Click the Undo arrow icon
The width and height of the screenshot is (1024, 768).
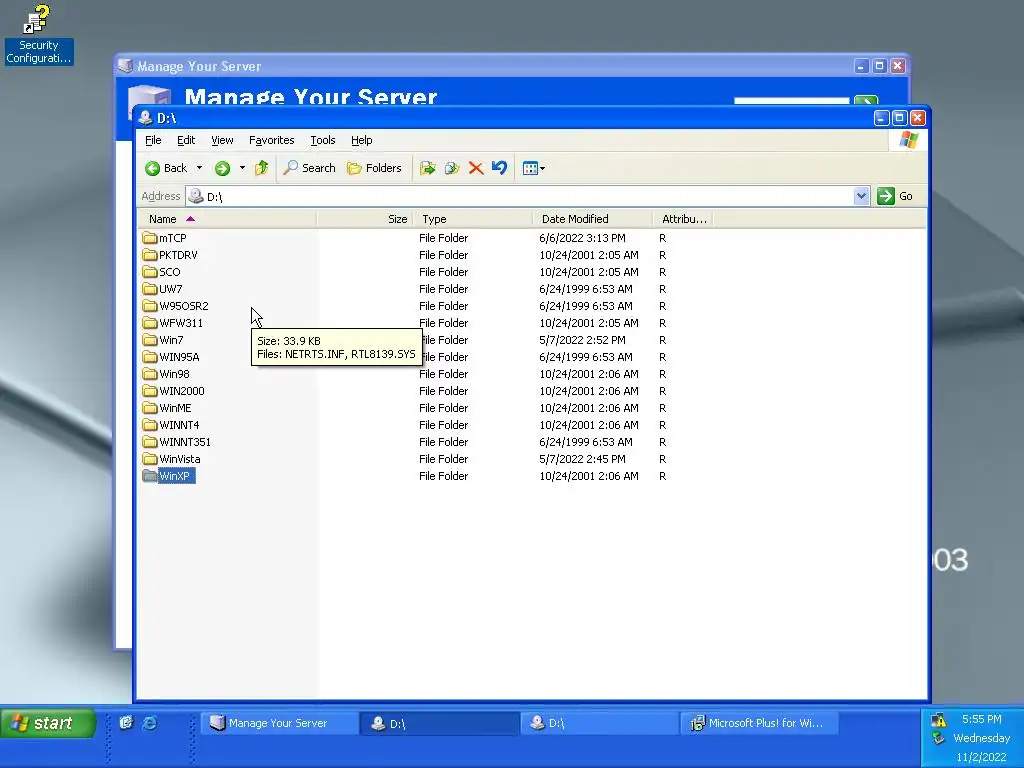point(500,168)
